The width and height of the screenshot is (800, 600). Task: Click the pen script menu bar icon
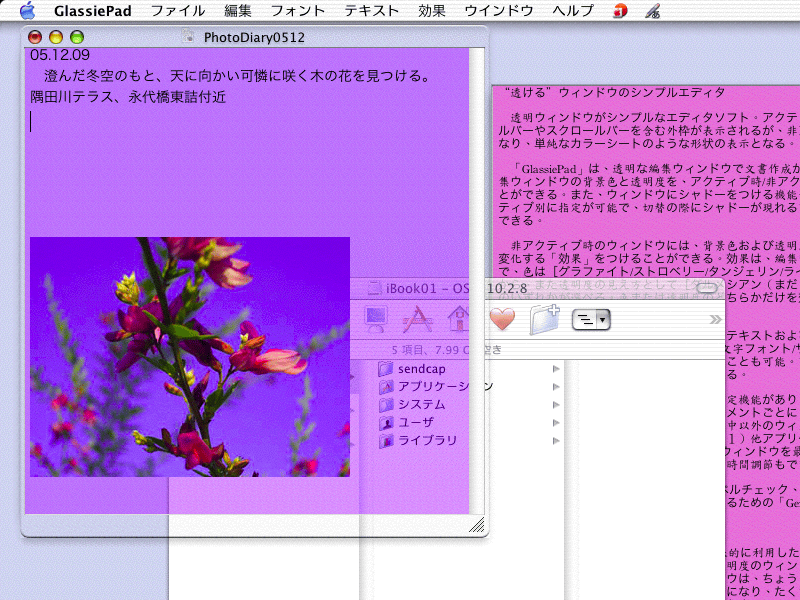point(652,11)
